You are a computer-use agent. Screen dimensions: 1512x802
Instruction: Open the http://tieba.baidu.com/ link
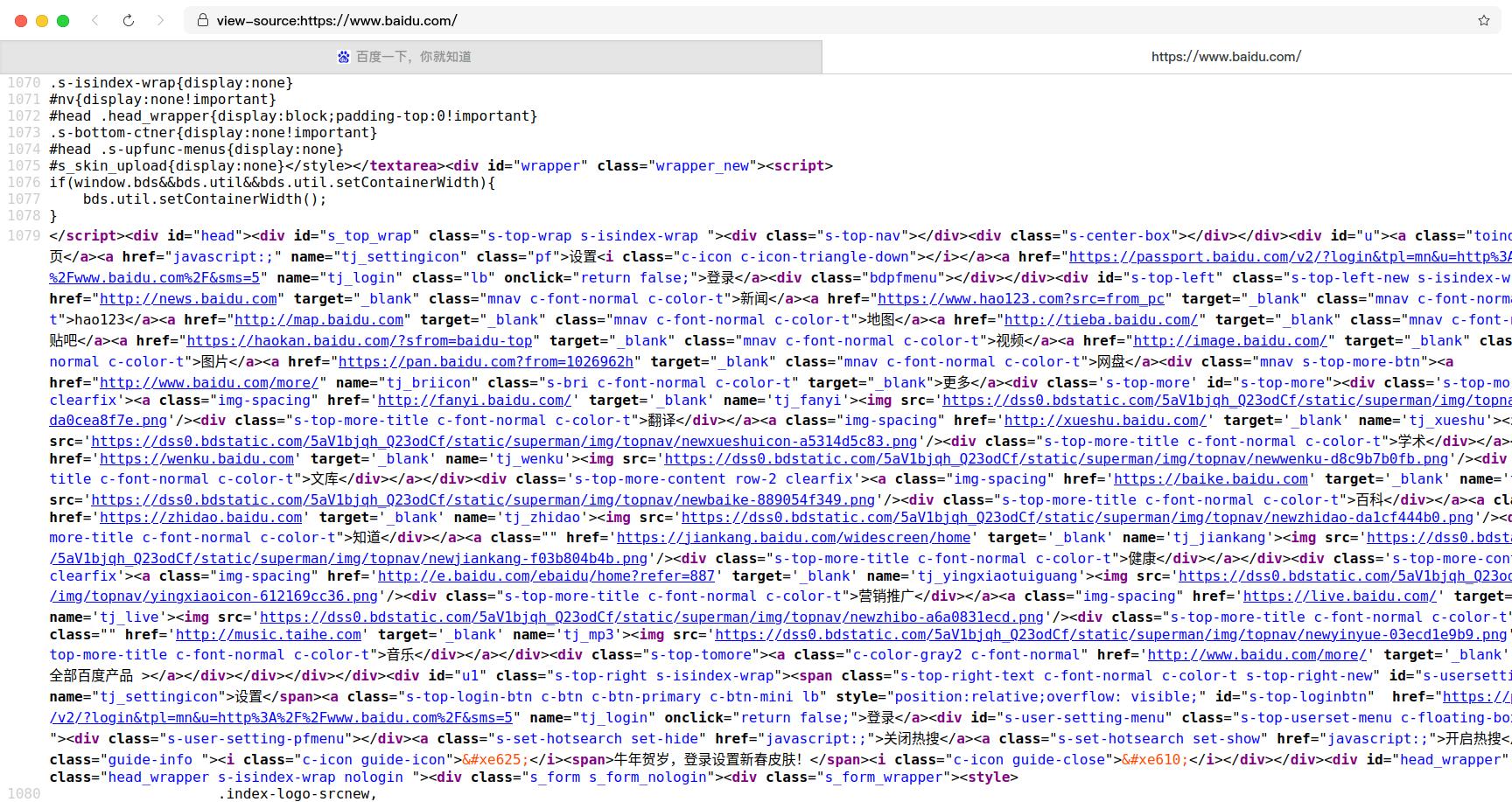pyautogui.click(x=1102, y=319)
